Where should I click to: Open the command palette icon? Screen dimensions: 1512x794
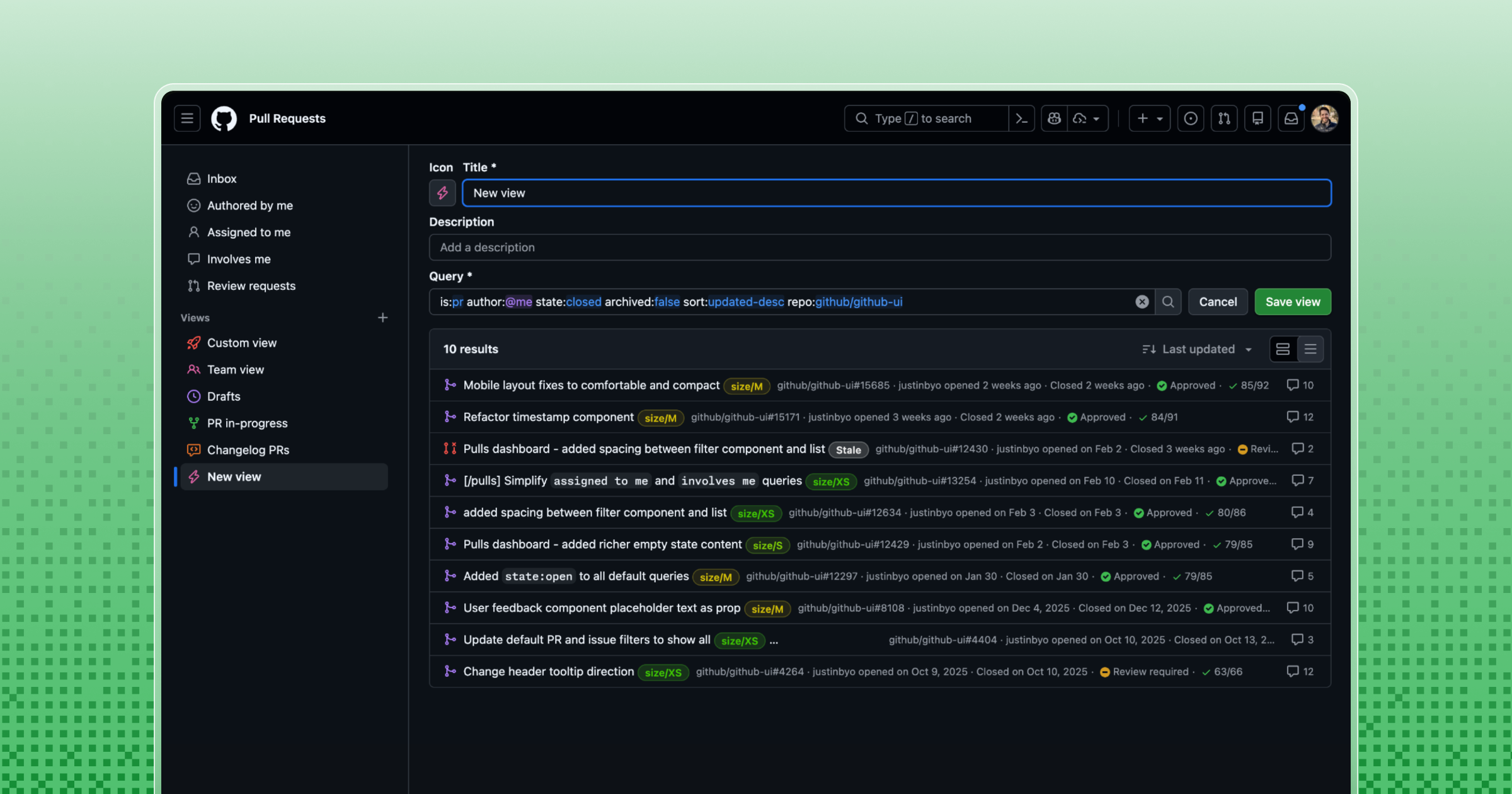1022,118
